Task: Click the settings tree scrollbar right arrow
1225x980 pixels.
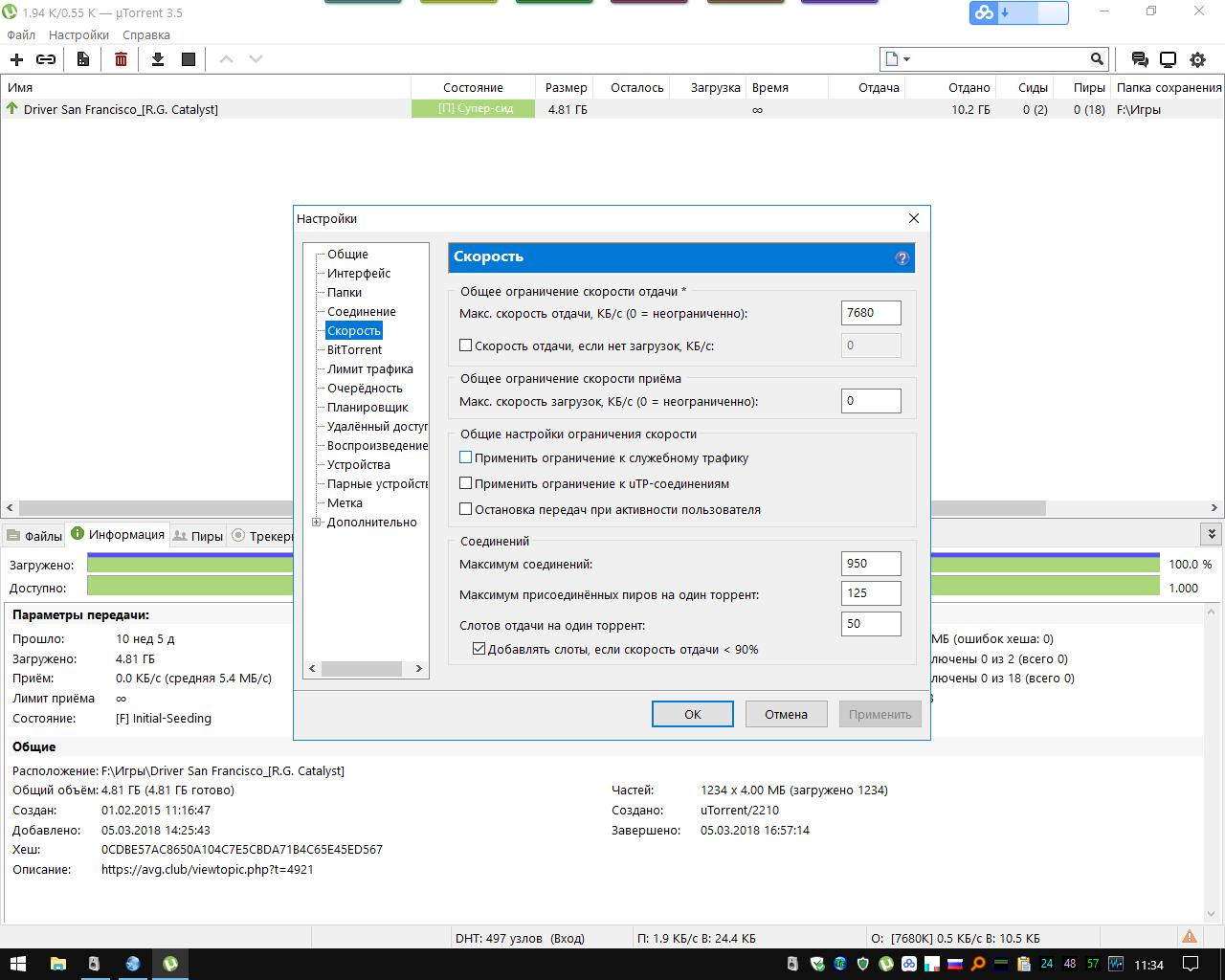Action: pyautogui.click(x=418, y=668)
